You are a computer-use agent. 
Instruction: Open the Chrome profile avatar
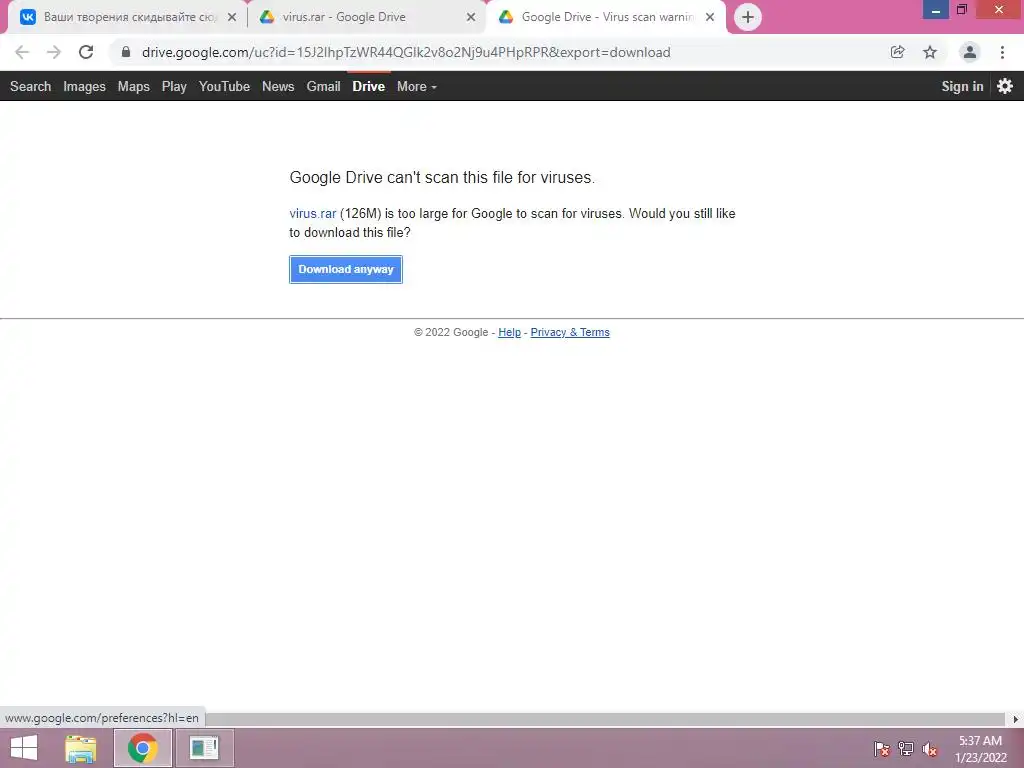970,52
